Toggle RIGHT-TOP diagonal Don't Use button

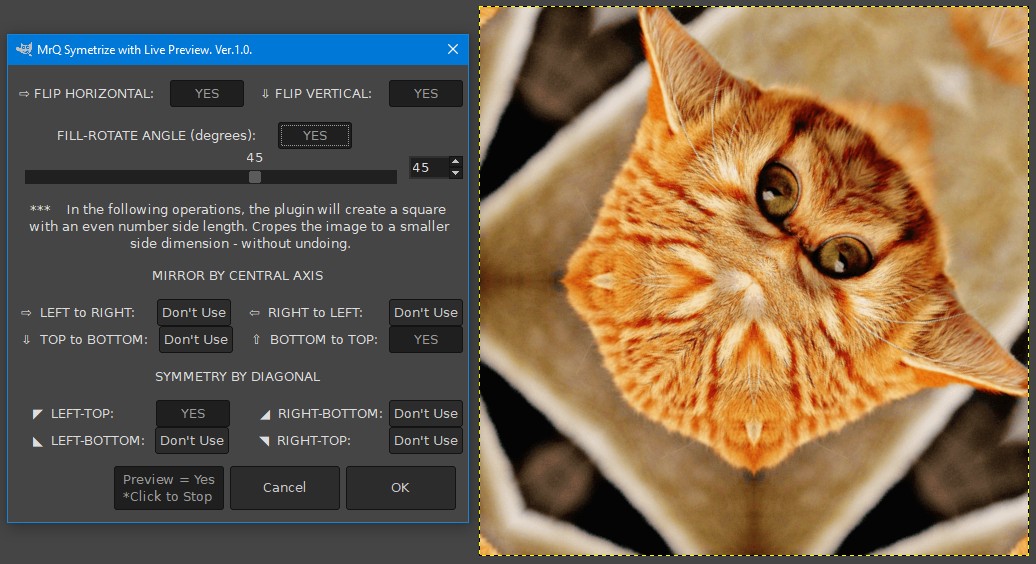(426, 441)
